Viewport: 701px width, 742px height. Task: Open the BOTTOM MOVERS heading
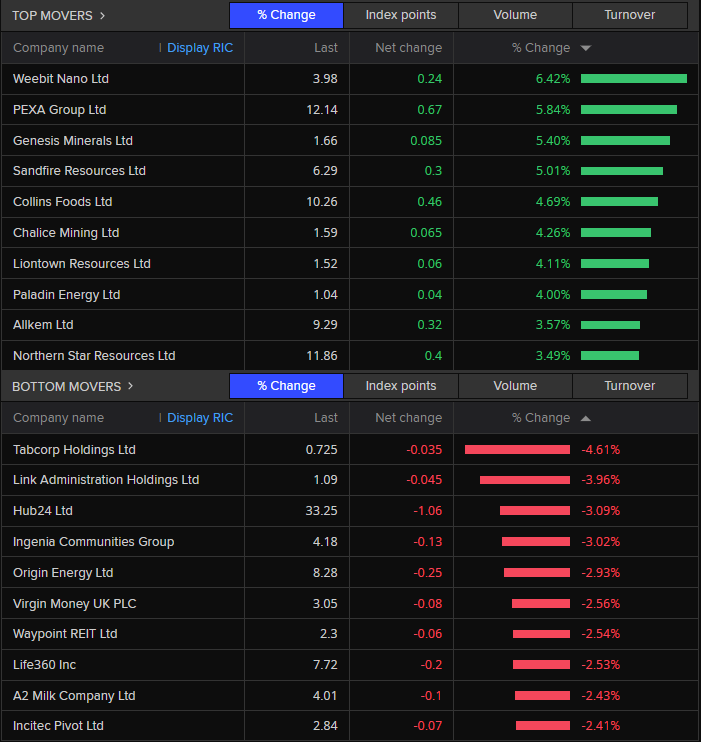click(66, 387)
